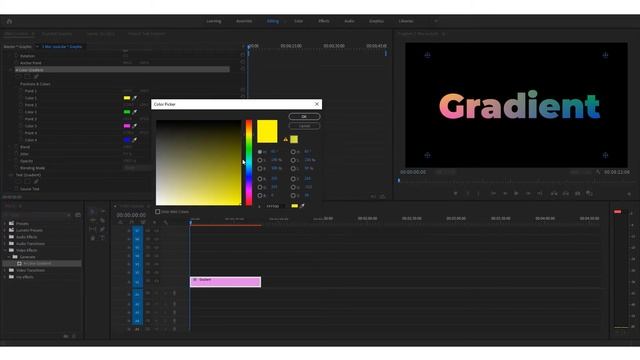Switch to the Graphics workspace
The width and height of the screenshot is (640, 360).
click(376, 21)
